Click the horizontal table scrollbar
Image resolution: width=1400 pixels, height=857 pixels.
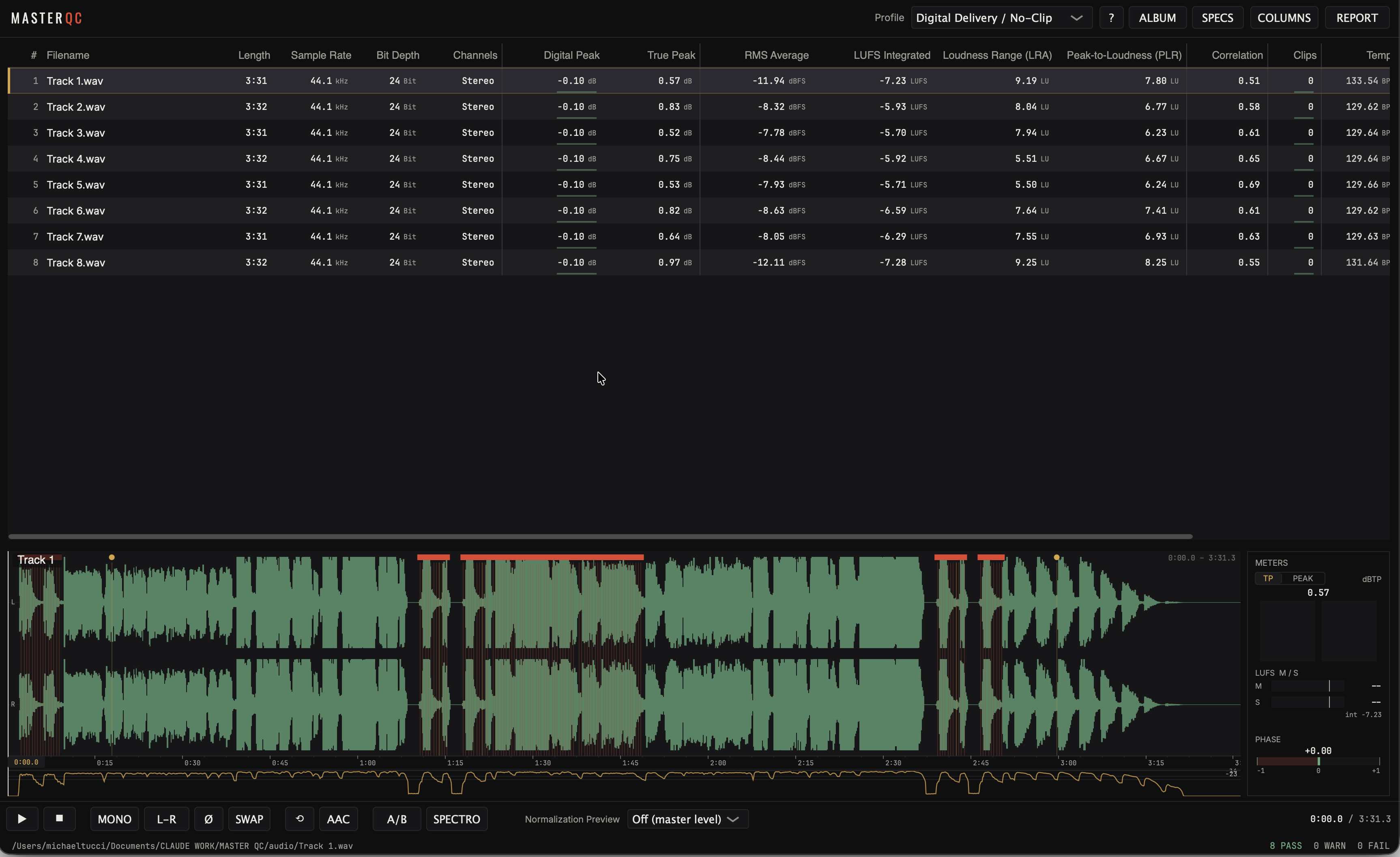(x=600, y=537)
